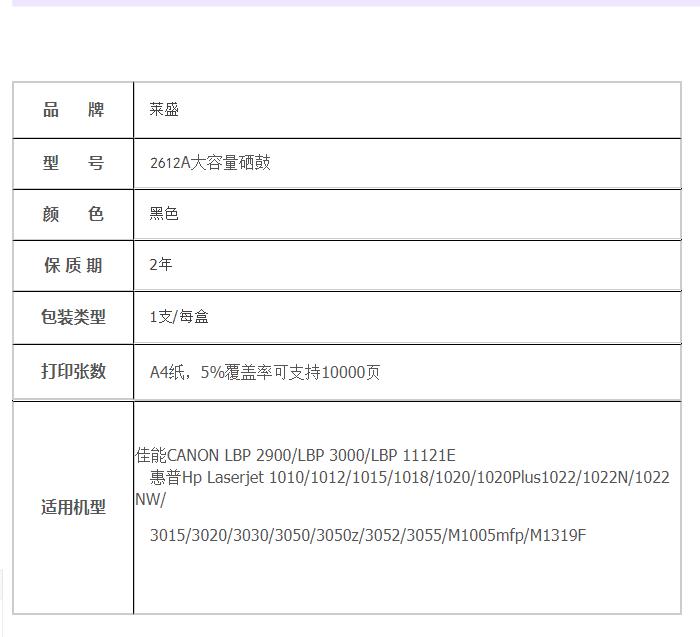Select the 惠普Hp Laserjet 1010 line
Viewport: 700px width, 637px height.
click(409, 477)
